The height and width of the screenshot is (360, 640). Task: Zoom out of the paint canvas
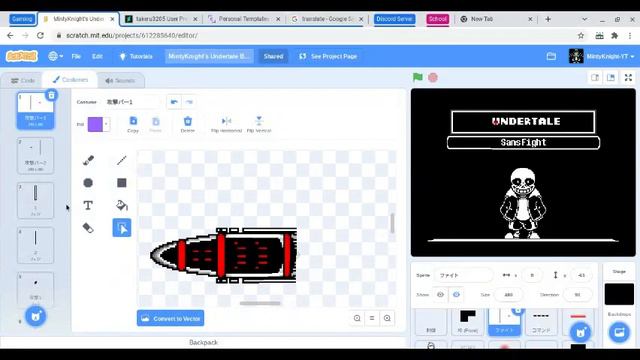[357, 318]
